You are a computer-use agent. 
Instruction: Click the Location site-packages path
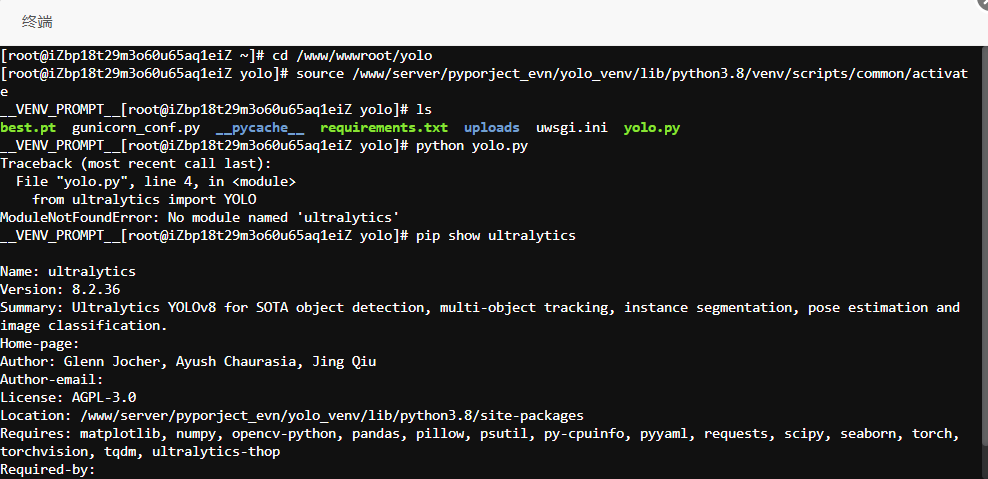point(331,416)
